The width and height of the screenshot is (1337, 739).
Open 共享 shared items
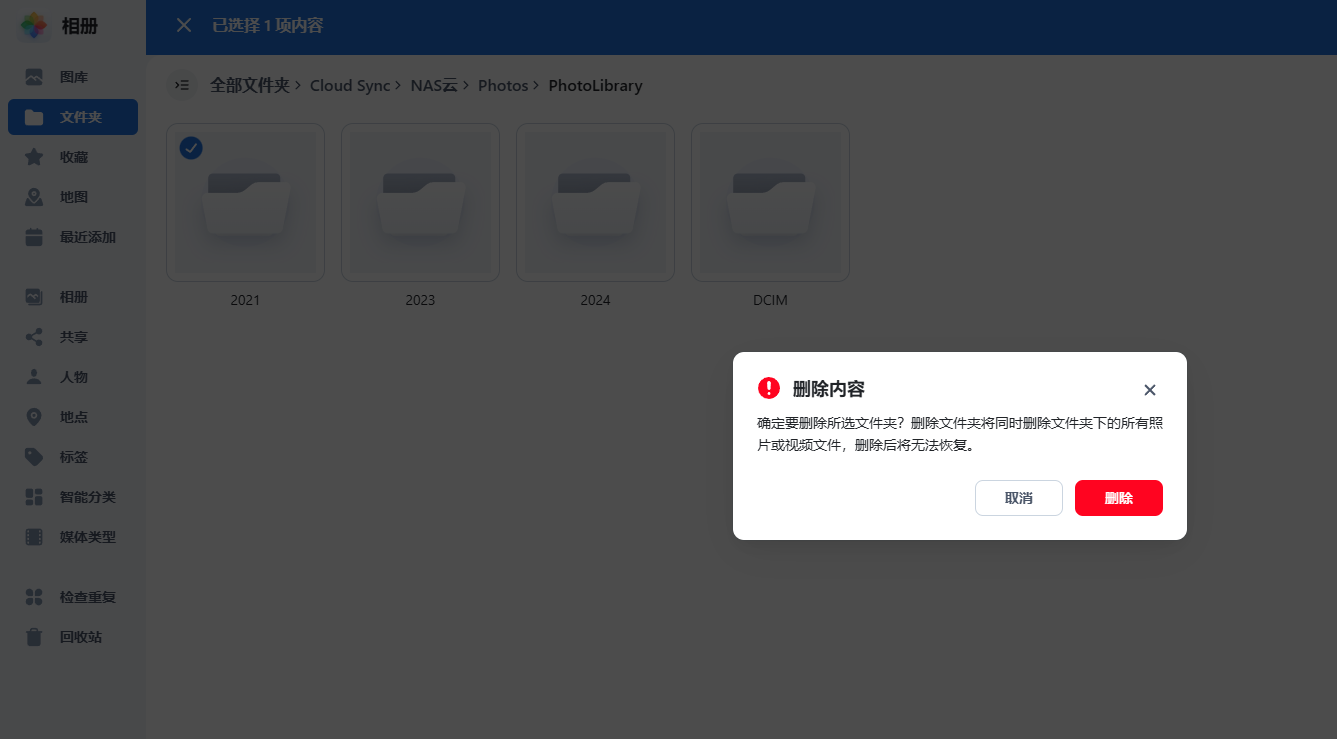[x=73, y=337]
